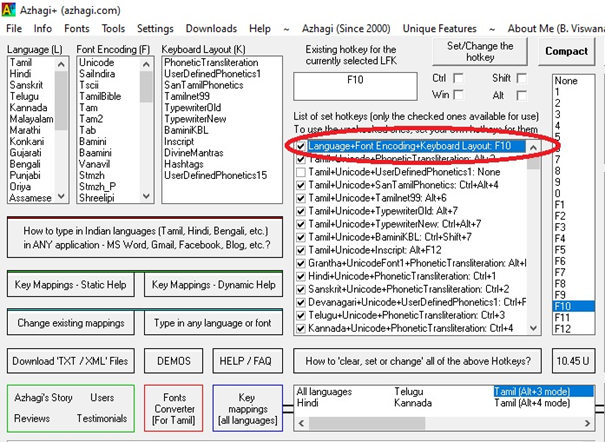Click Font Encoding list scroll-down arrow
Image resolution: width=605 pixels, height=442 pixels.
(x=146, y=196)
